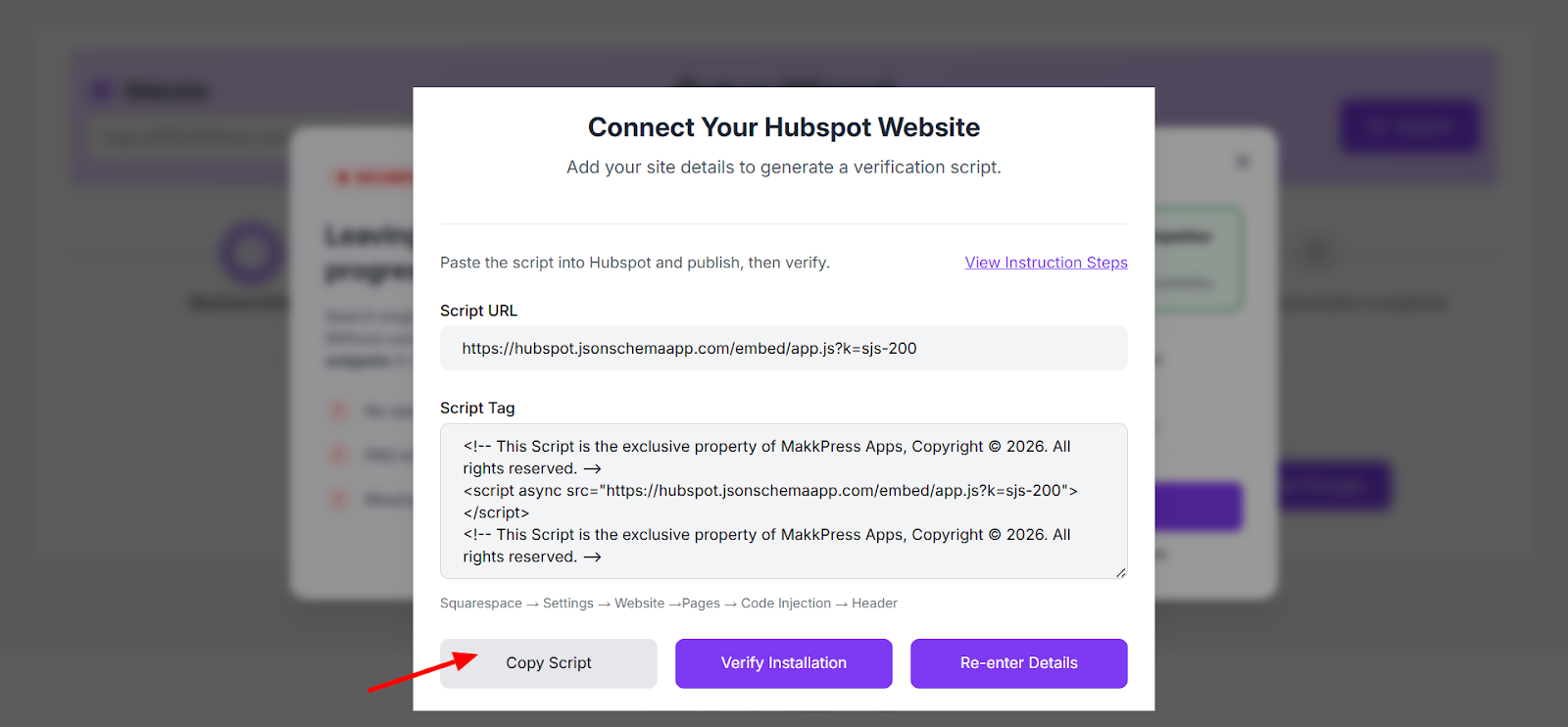Click the gray step circle right of modal
The image size is (1568, 727).
1316,253
